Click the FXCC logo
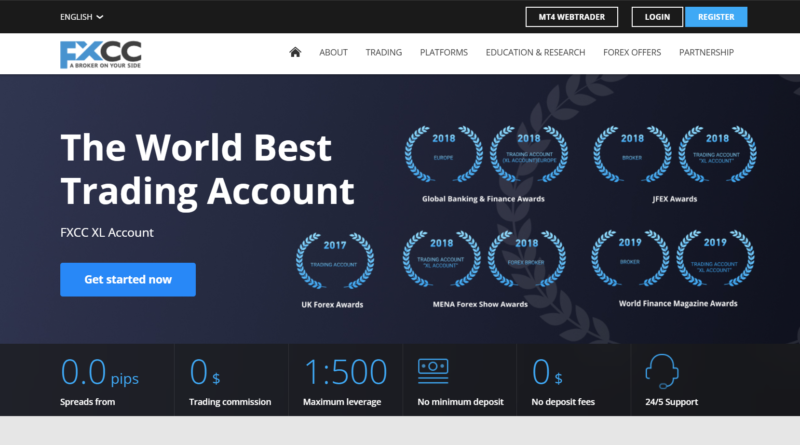The image size is (800, 445). click(x=101, y=55)
